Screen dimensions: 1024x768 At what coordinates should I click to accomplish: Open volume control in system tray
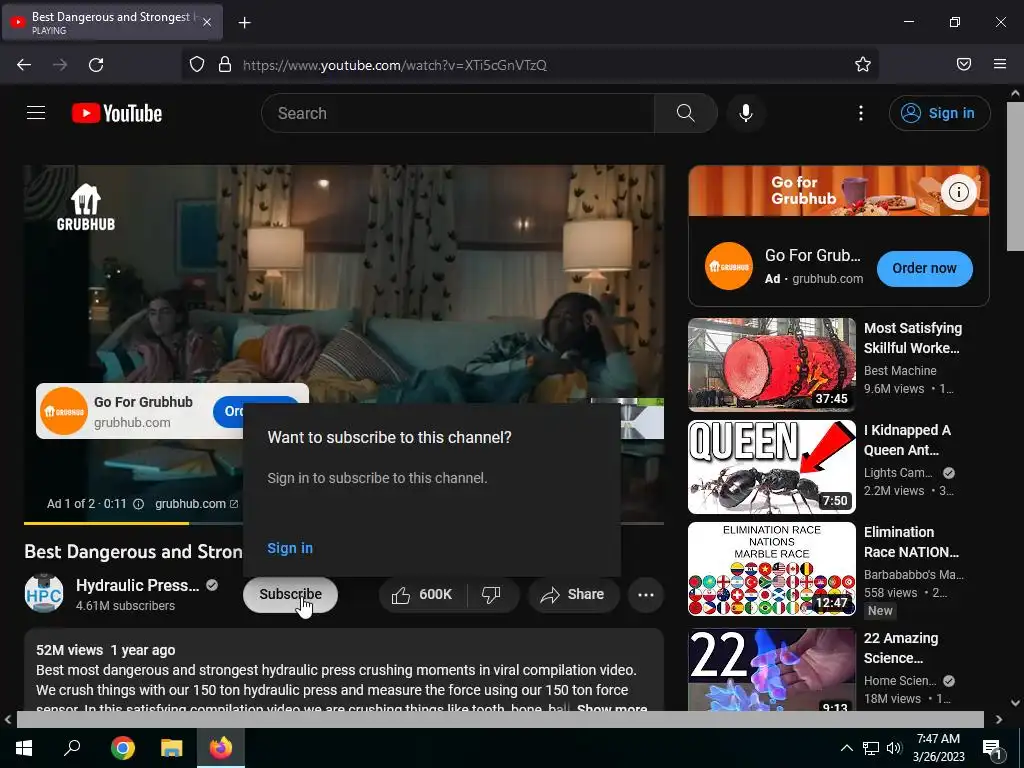[x=894, y=748]
